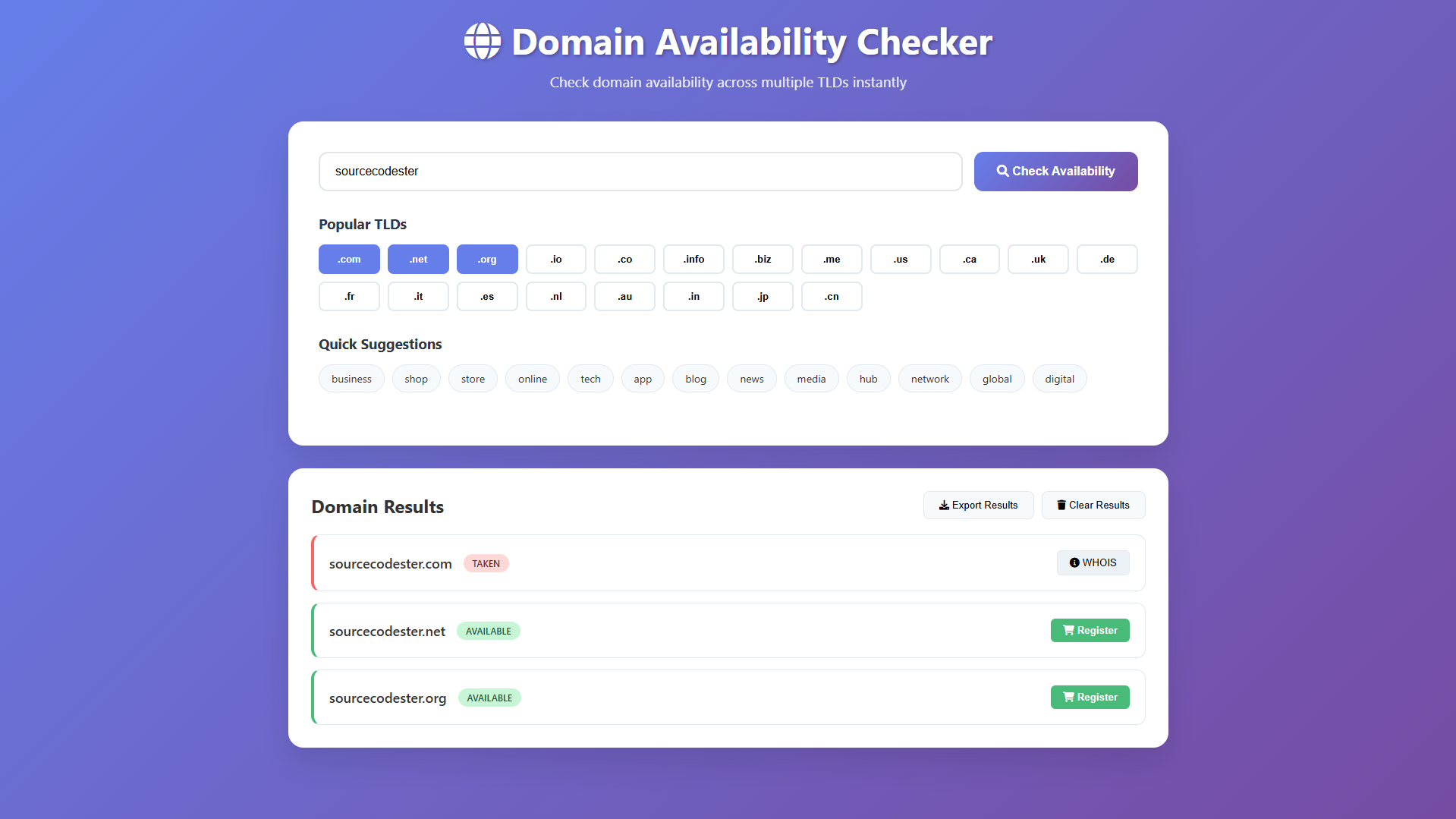Enable the .jp TLD

[763, 297]
